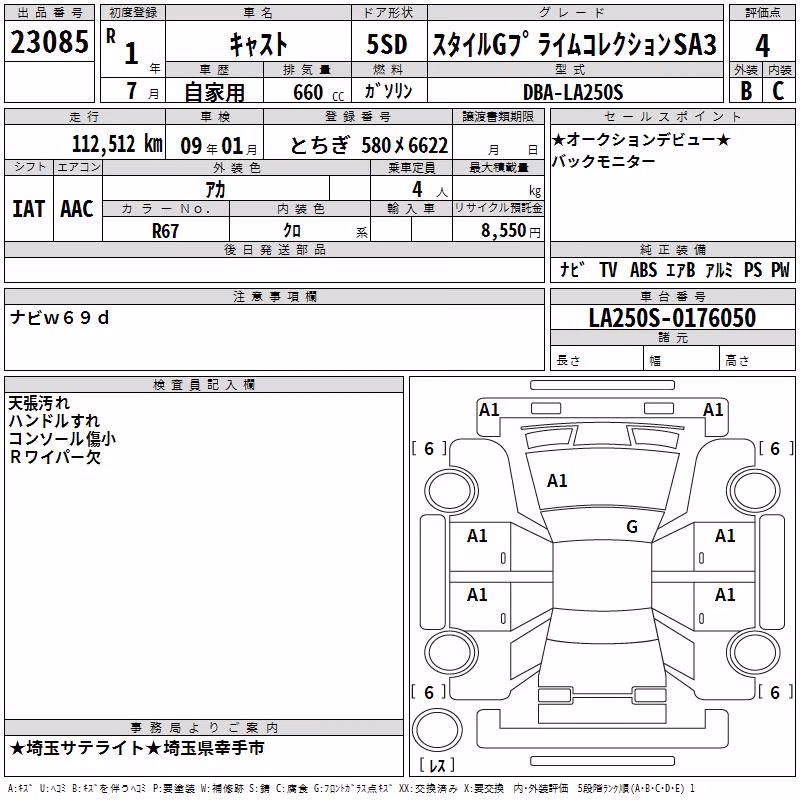Click inspector note Rワイパー欠
The height and width of the screenshot is (800, 800).
(x=55, y=457)
